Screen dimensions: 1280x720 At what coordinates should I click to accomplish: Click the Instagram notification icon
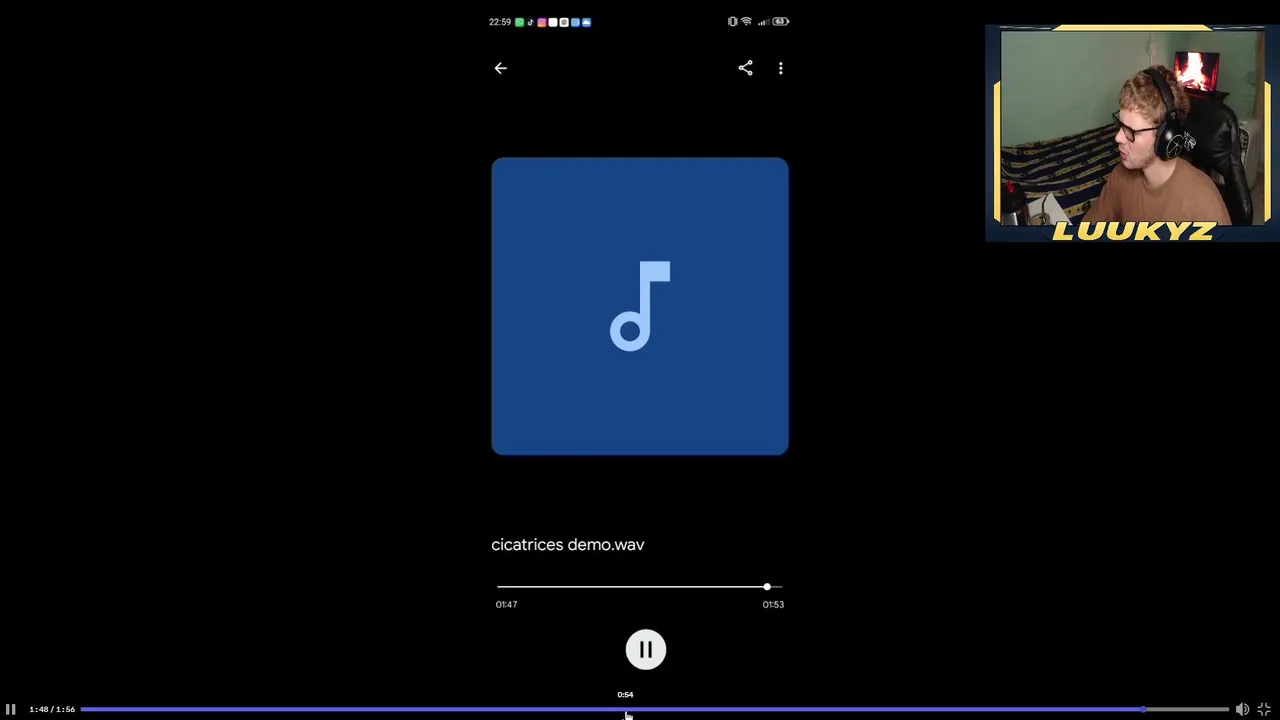(x=542, y=22)
